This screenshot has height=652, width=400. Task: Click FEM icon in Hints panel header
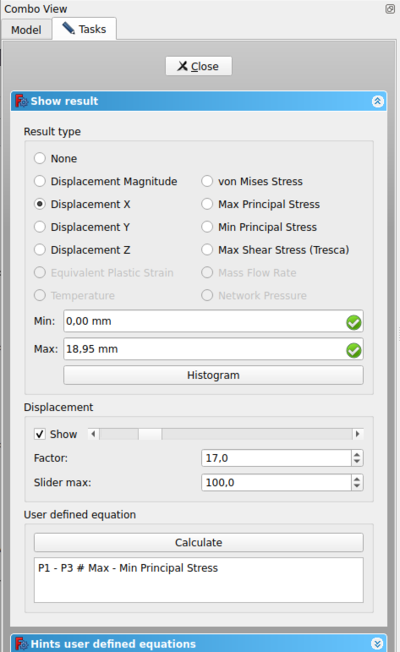(x=21, y=644)
